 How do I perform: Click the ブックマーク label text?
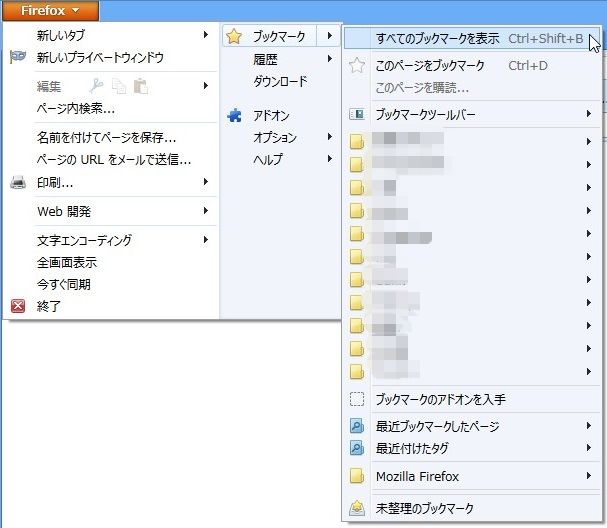coord(279,36)
